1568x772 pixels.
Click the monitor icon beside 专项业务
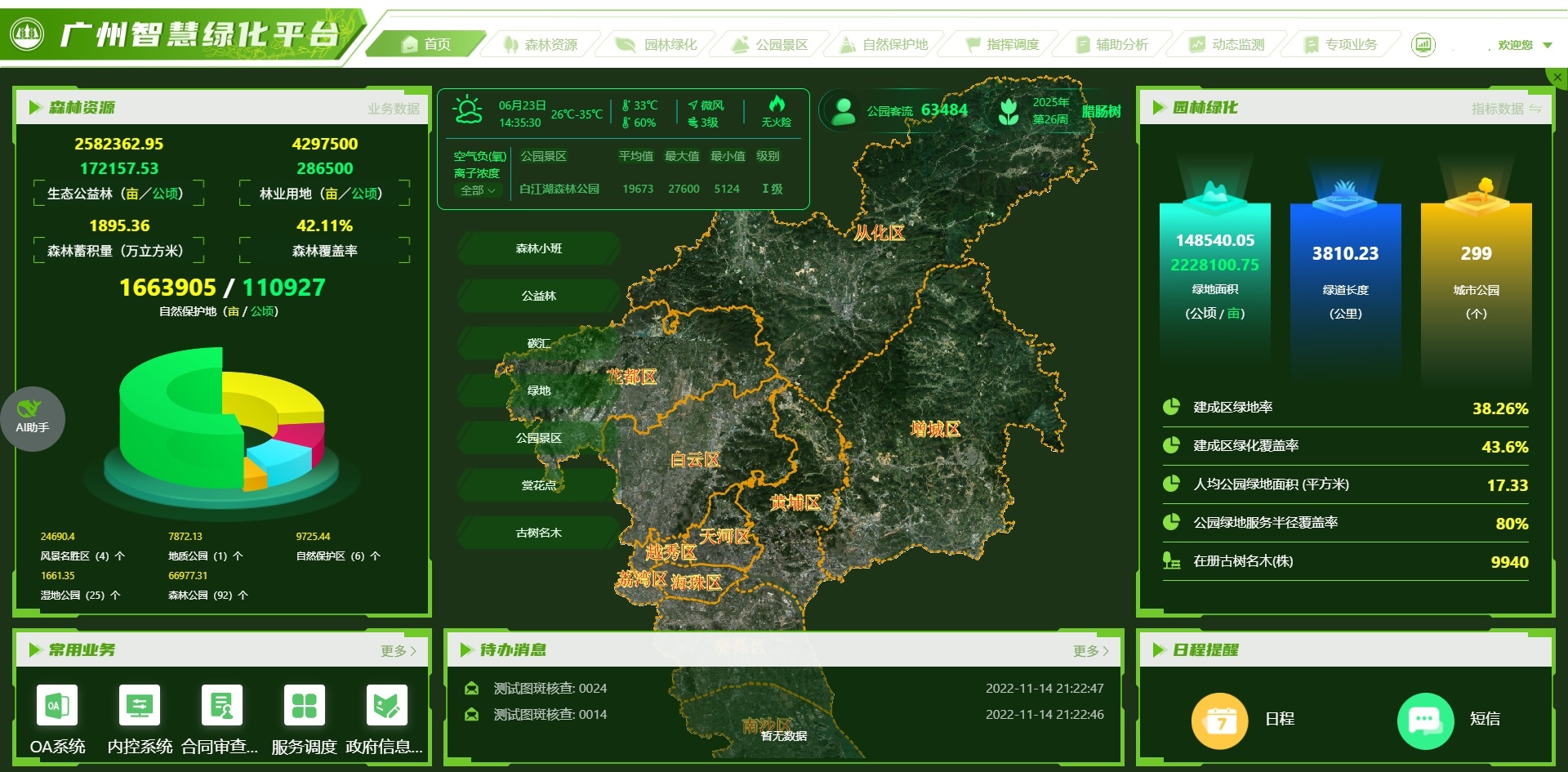[x=1423, y=45]
